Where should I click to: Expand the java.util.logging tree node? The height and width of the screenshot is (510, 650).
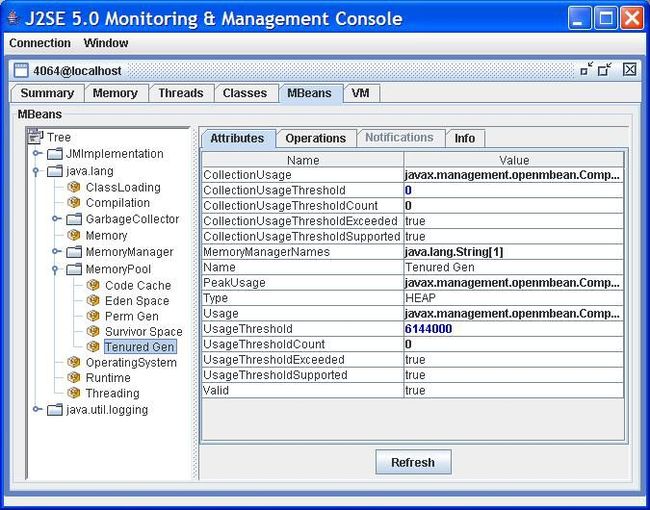pos(37,409)
